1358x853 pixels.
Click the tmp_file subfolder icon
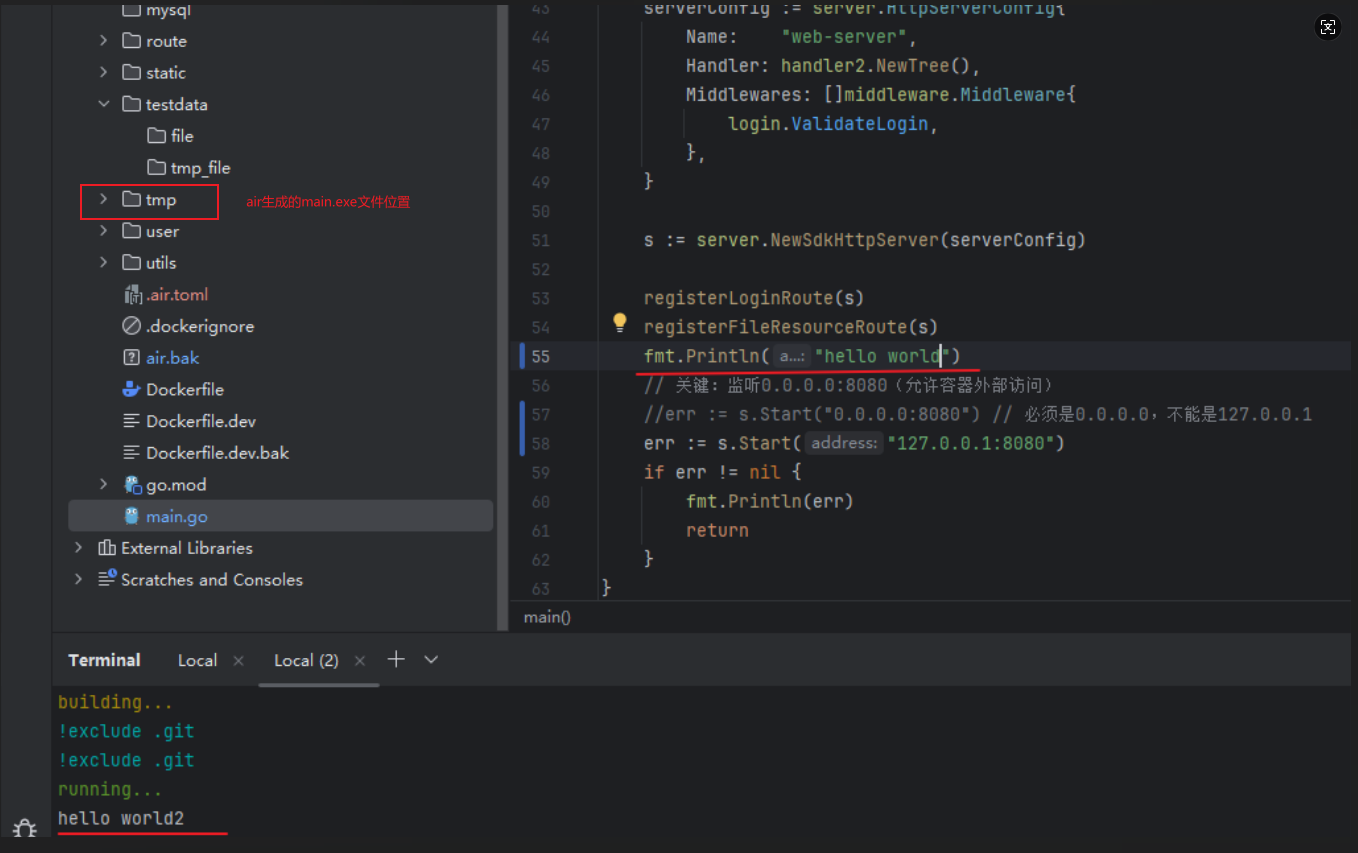156,167
